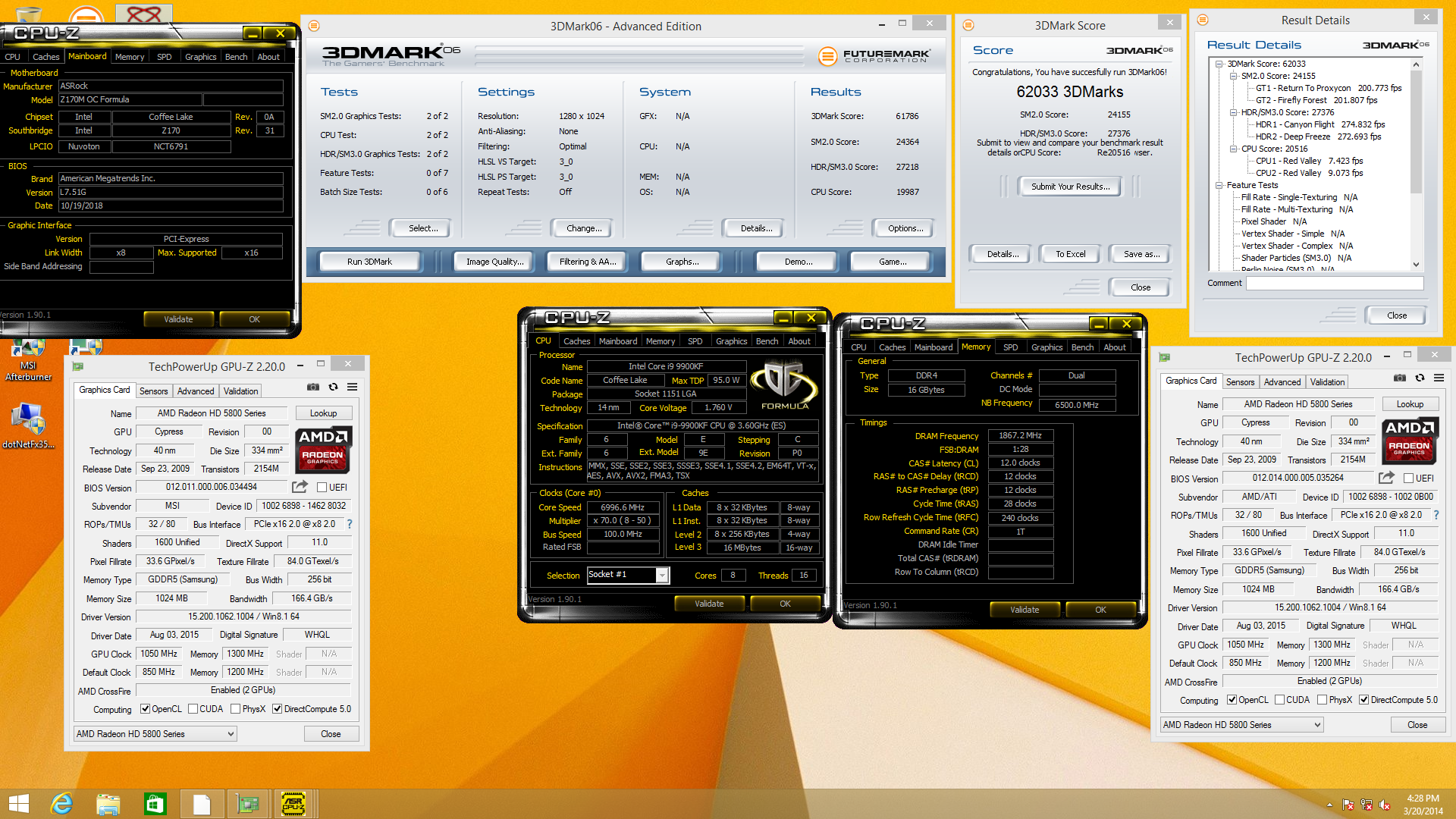
Task: Click Lookup button in right GPU-Z window
Action: coord(1410,404)
